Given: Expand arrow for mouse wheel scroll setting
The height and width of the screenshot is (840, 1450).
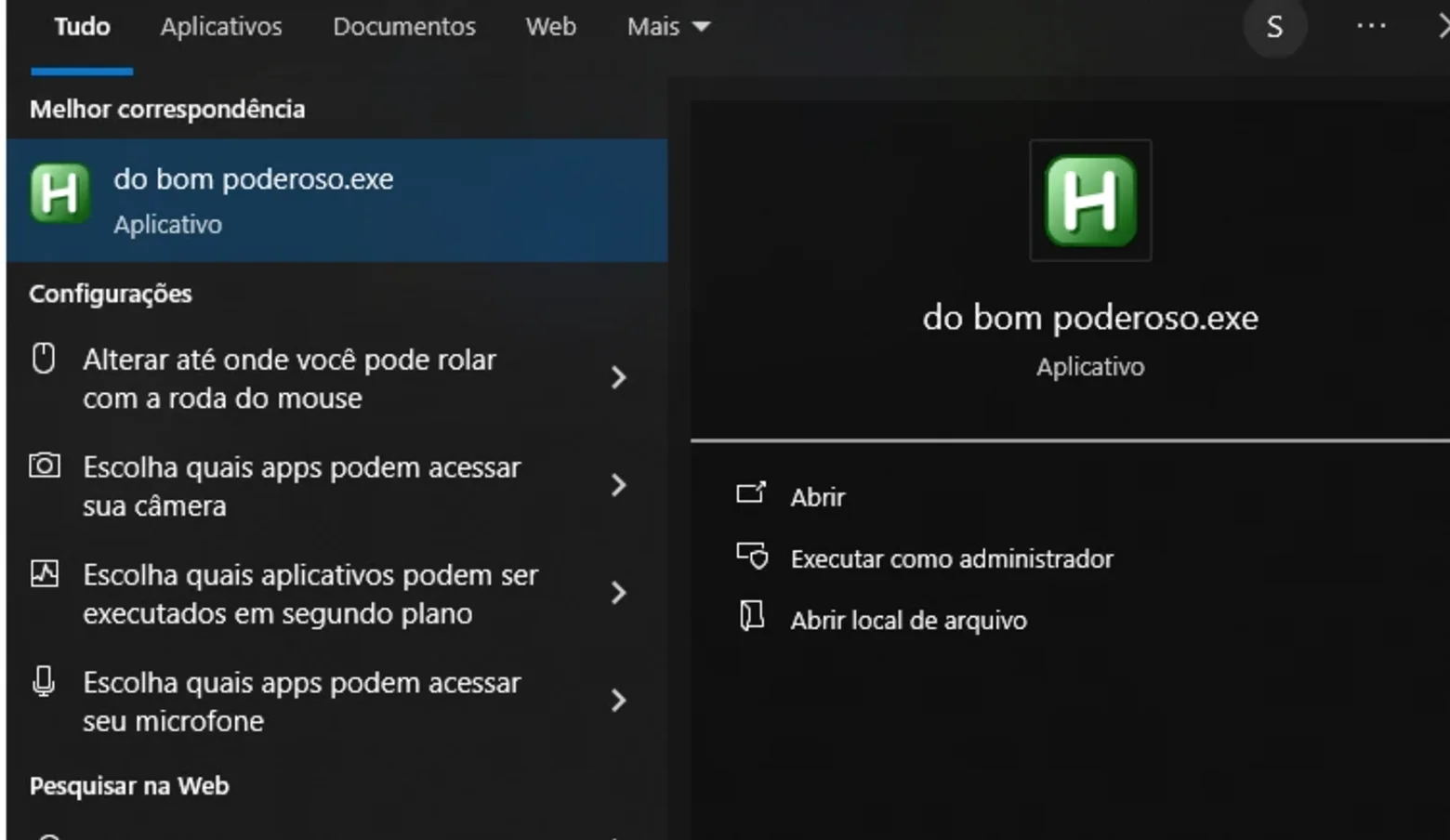Looking at the screenshot, I should 619,377.
